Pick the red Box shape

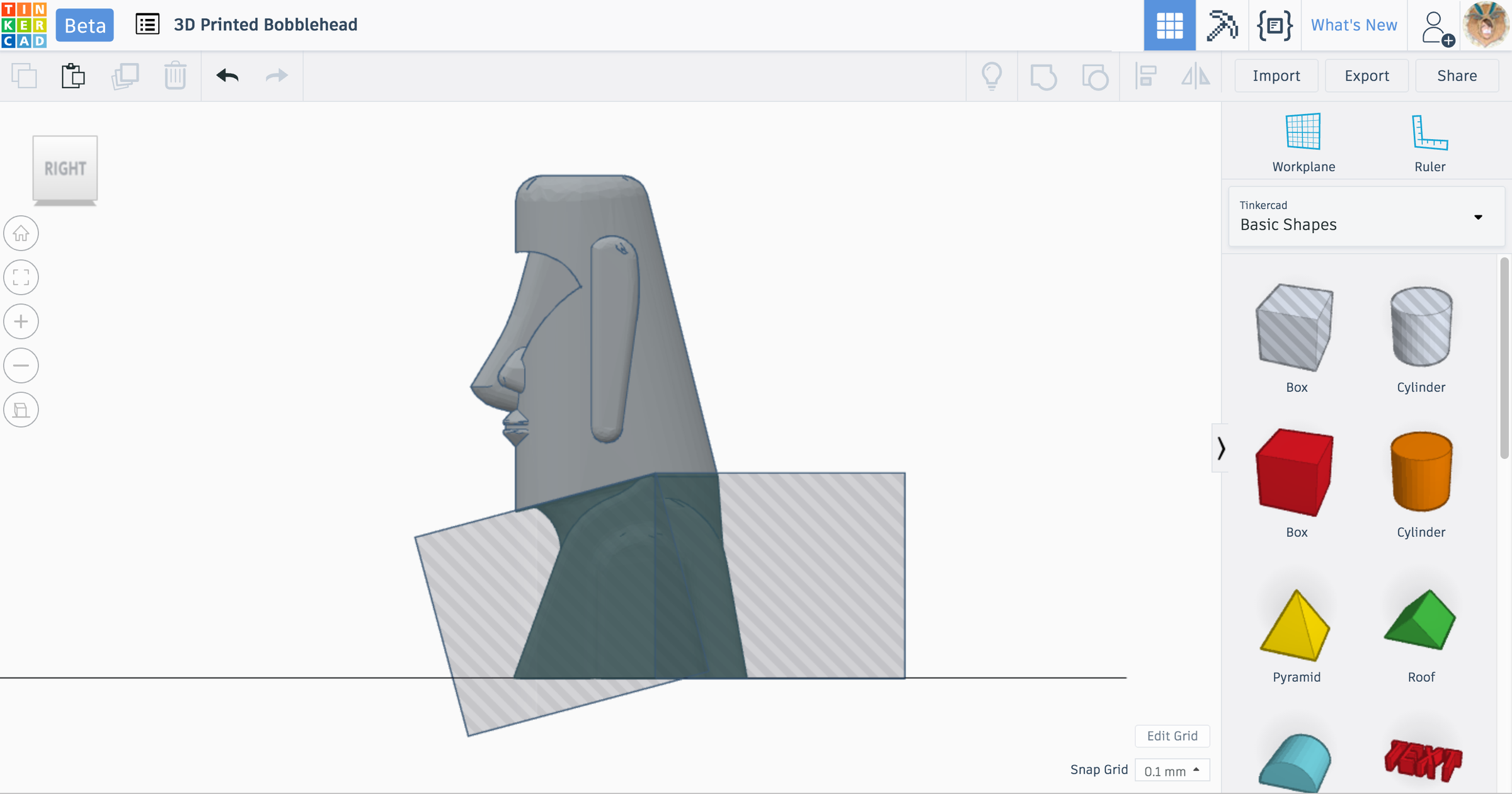1295,474
